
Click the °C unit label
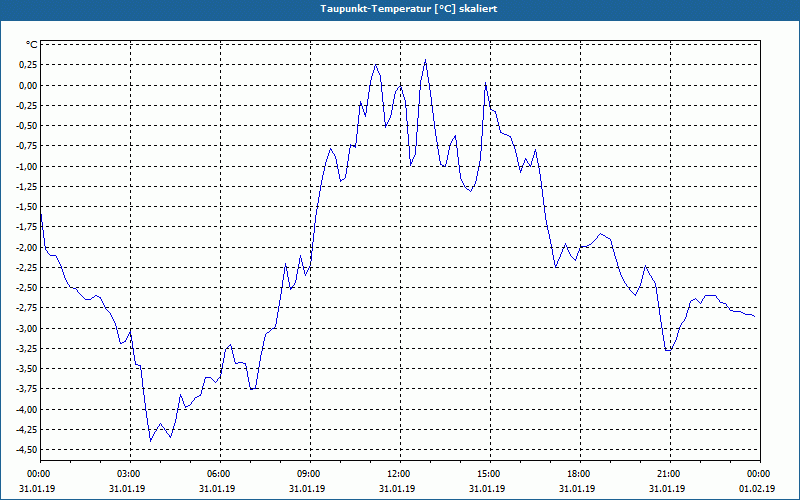pos(32,45)
